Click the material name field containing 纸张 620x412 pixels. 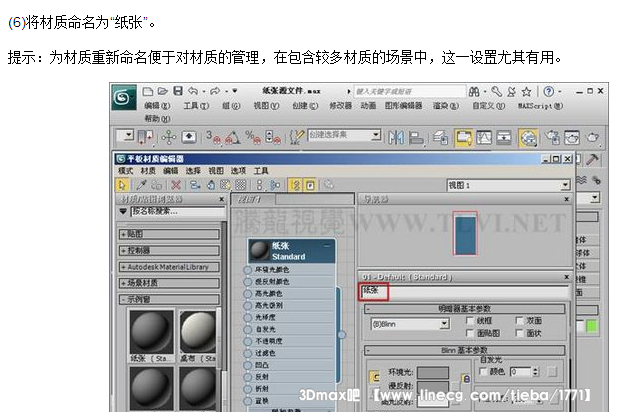pyautogui.click(x=464, y=291)
